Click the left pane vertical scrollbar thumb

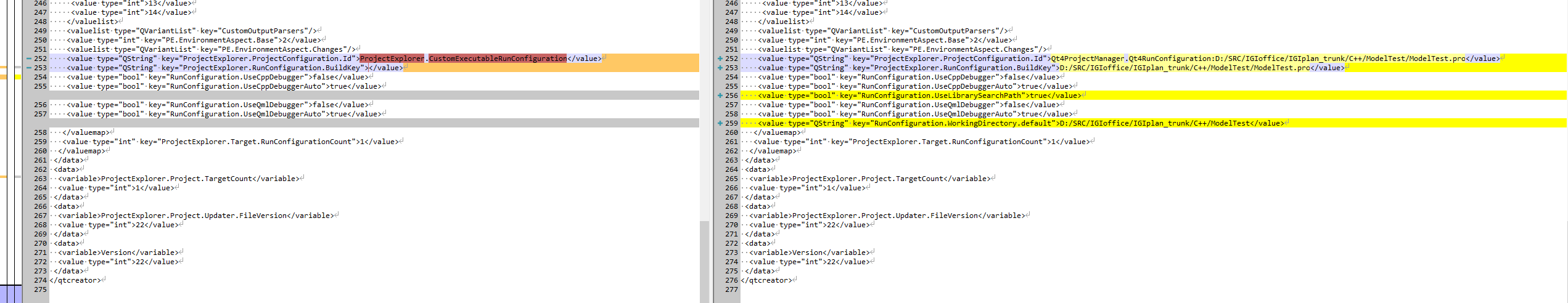(704, 261)
